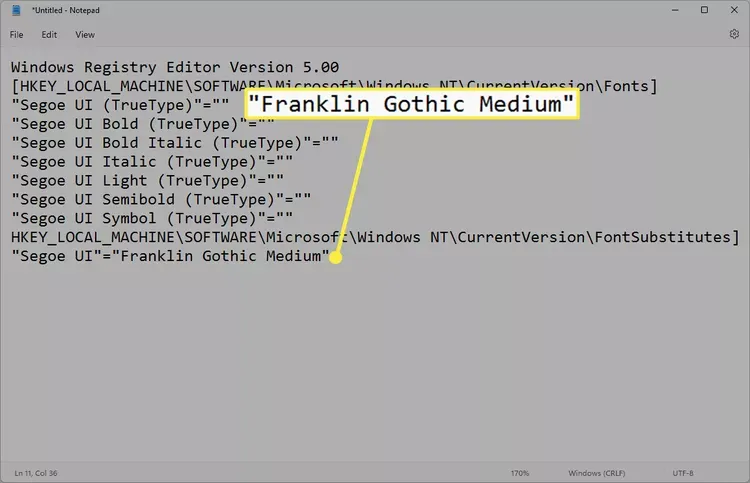The width and height of the screenshot is (750, 483).
Task: Place cursor in Windows Registry Editor Version line
Action: click(x=175, y=67)
